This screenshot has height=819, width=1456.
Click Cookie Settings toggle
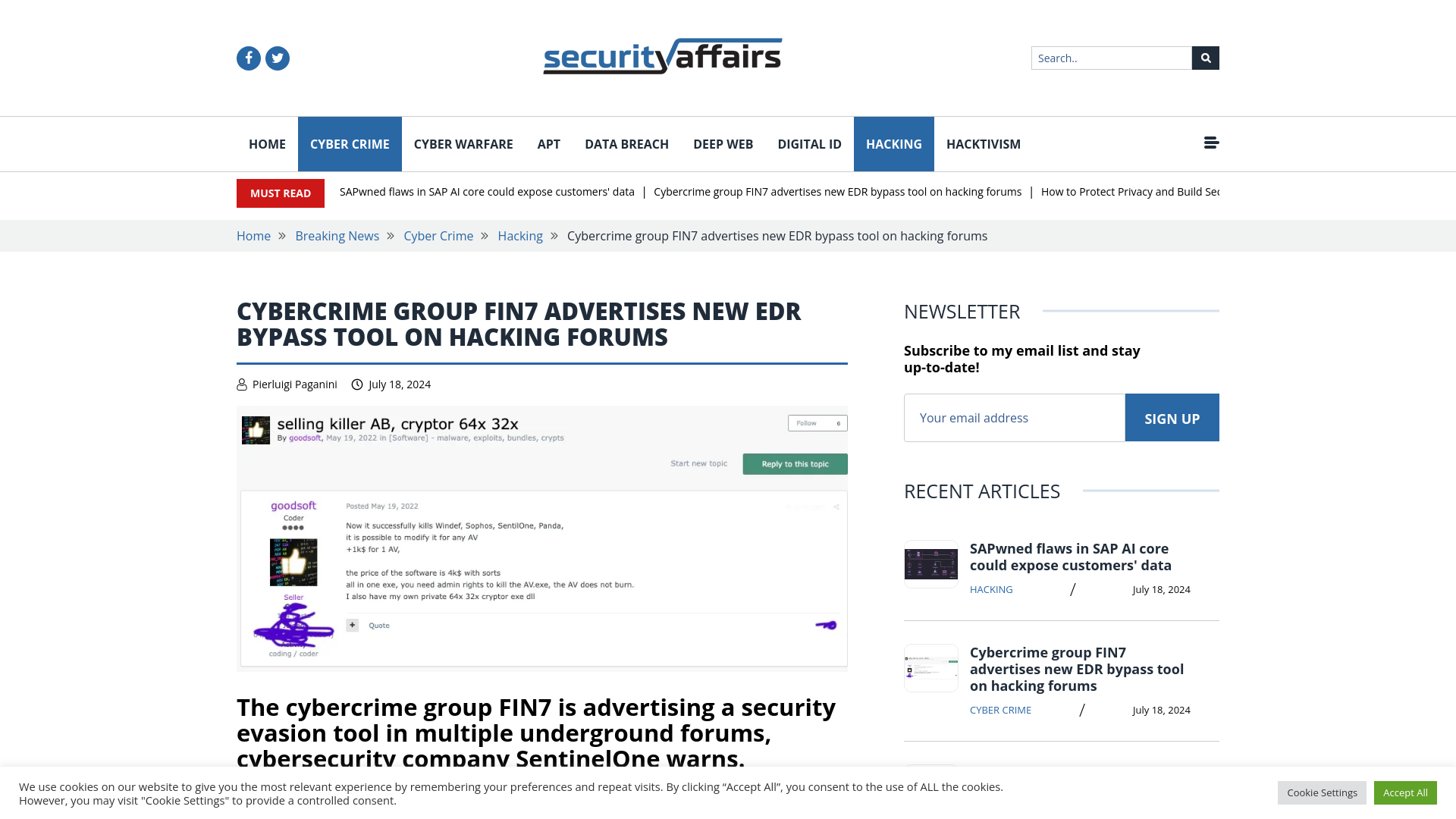pyautogui.click(x=1322, y=792)
